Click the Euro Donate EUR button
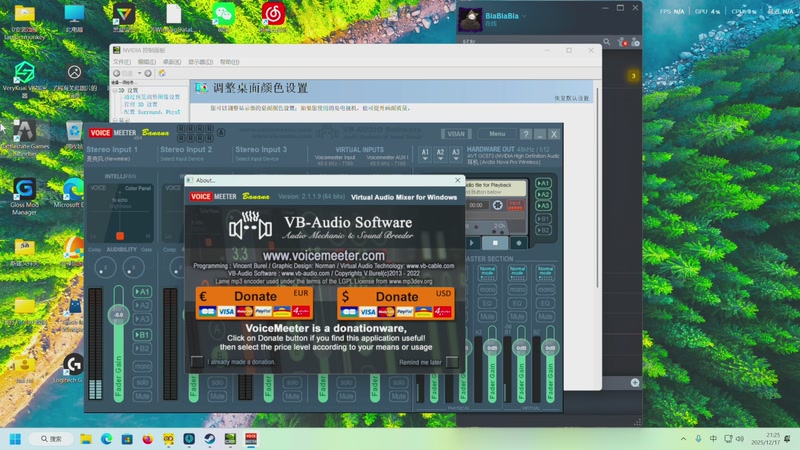 coord(254,303)
